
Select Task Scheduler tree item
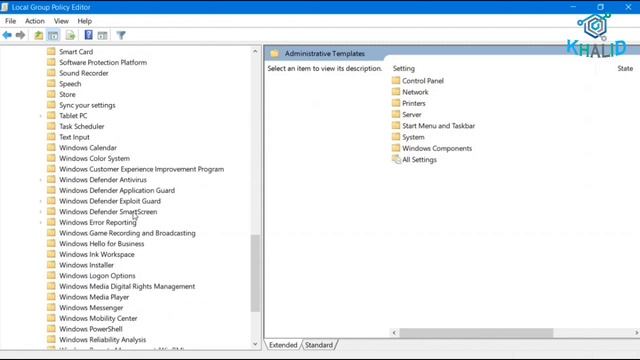(82, 127)
